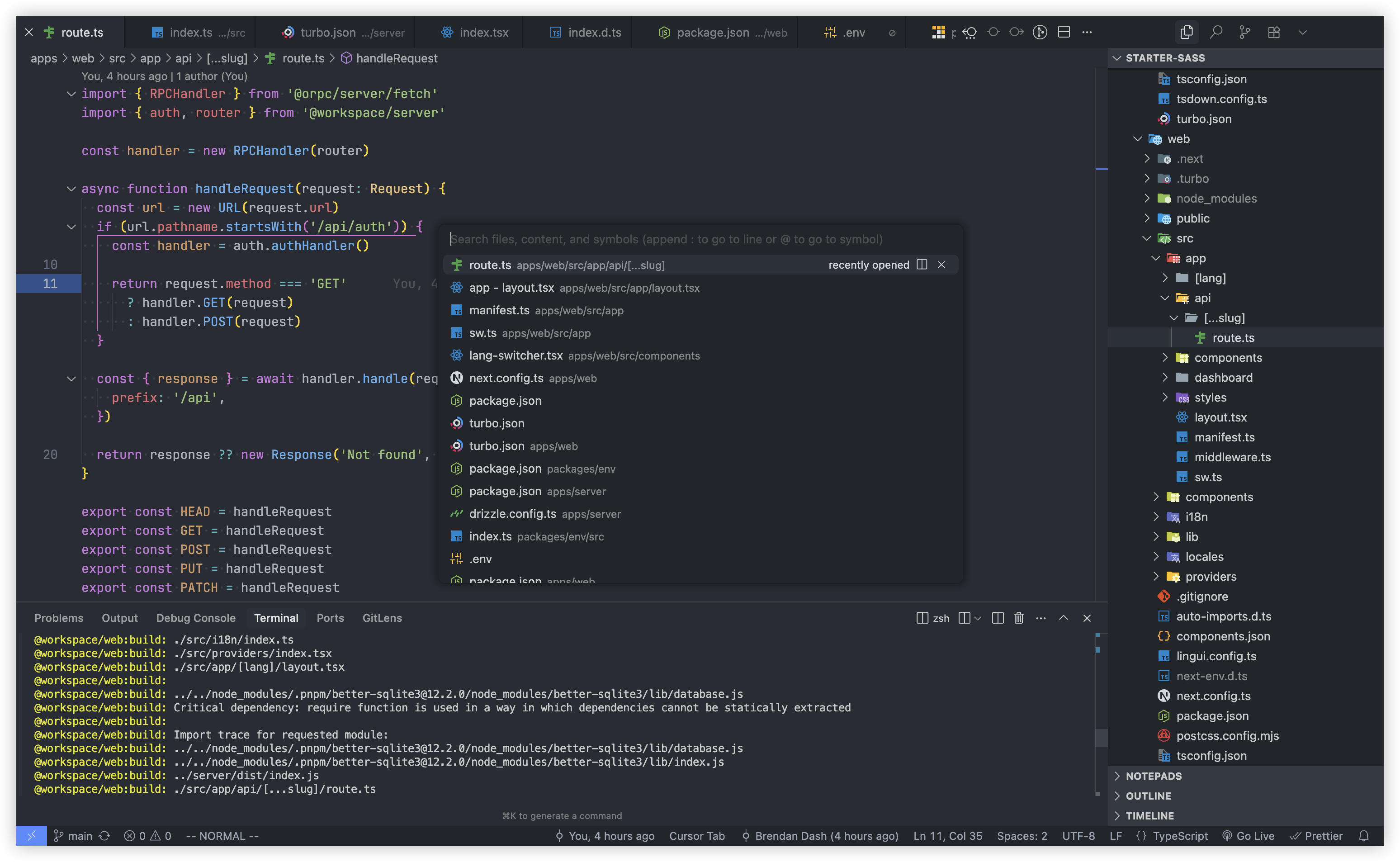Click the main branch indicator in status bar
This screenshot has width=1400, height=862.
click(x=78, y=836)
